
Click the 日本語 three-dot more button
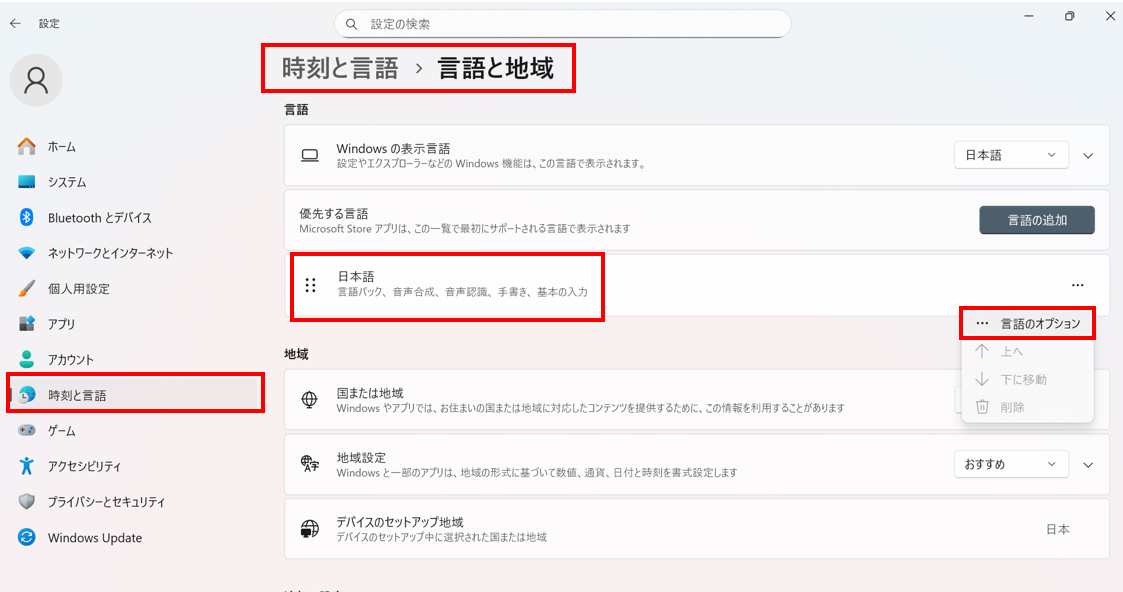[x=1077, y=285]
